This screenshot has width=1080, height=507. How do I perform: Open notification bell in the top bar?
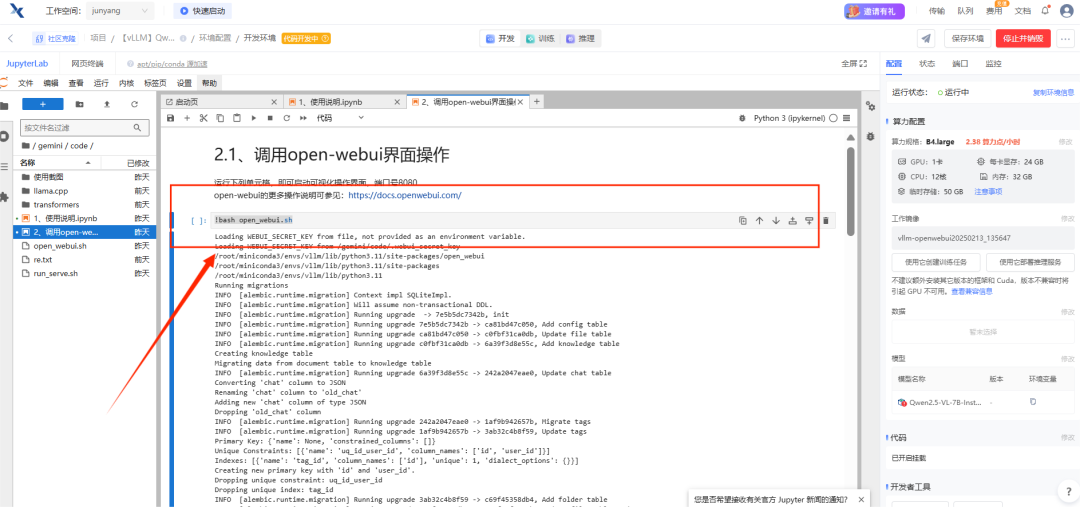pos(1046,10)
